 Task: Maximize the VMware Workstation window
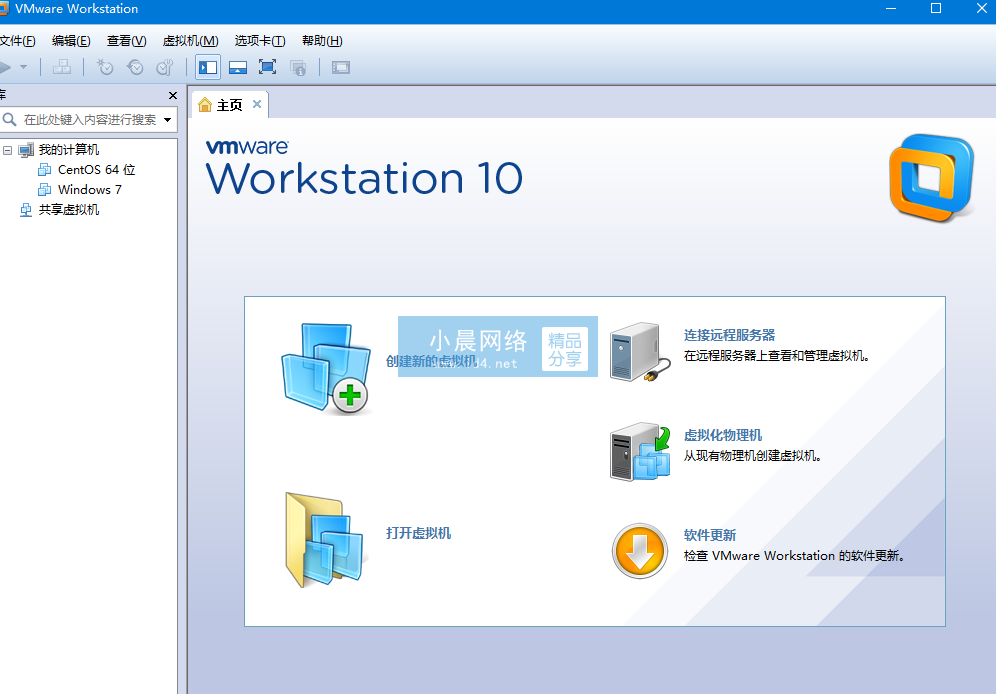point(936,8)
